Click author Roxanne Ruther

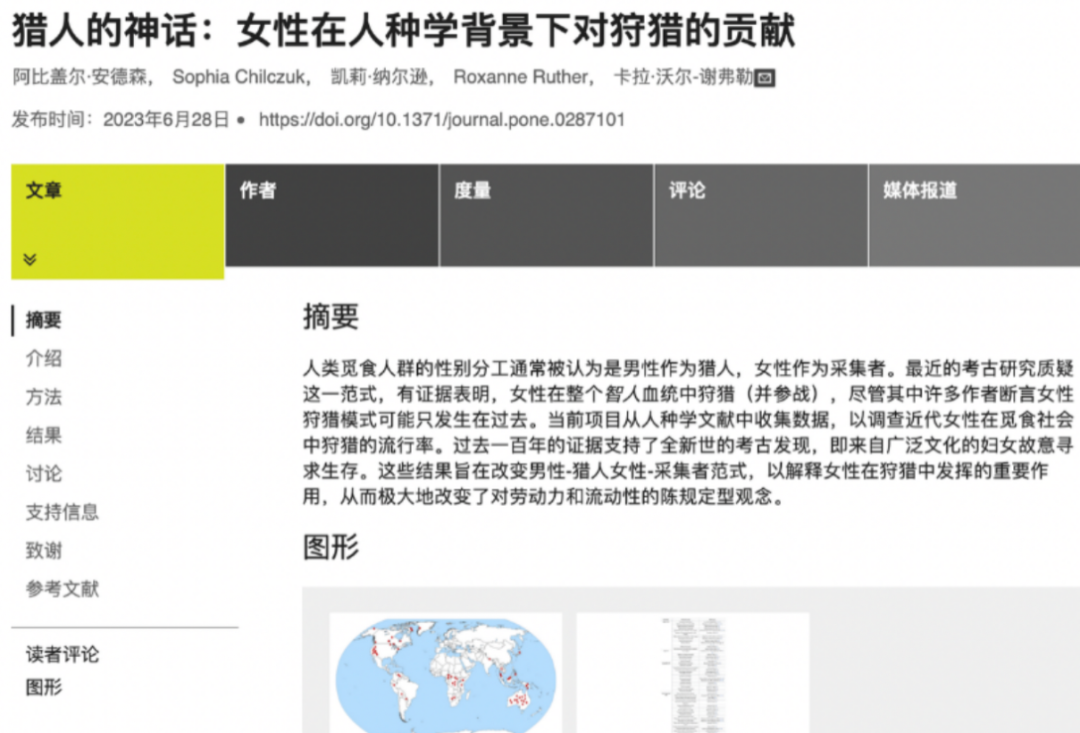tap(520, 76)
